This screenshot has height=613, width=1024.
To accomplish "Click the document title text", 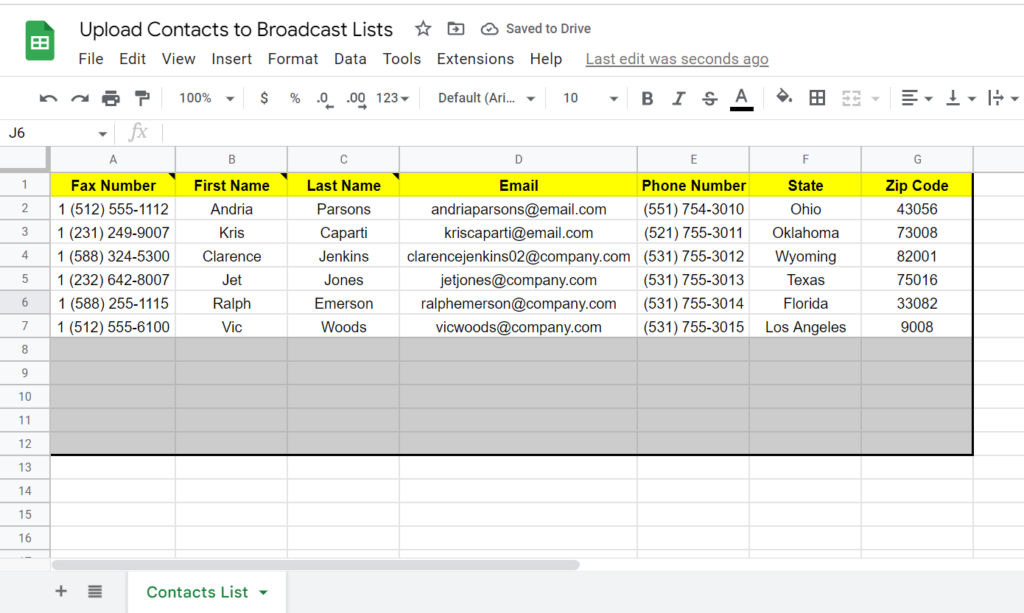I will click(236, 29).
